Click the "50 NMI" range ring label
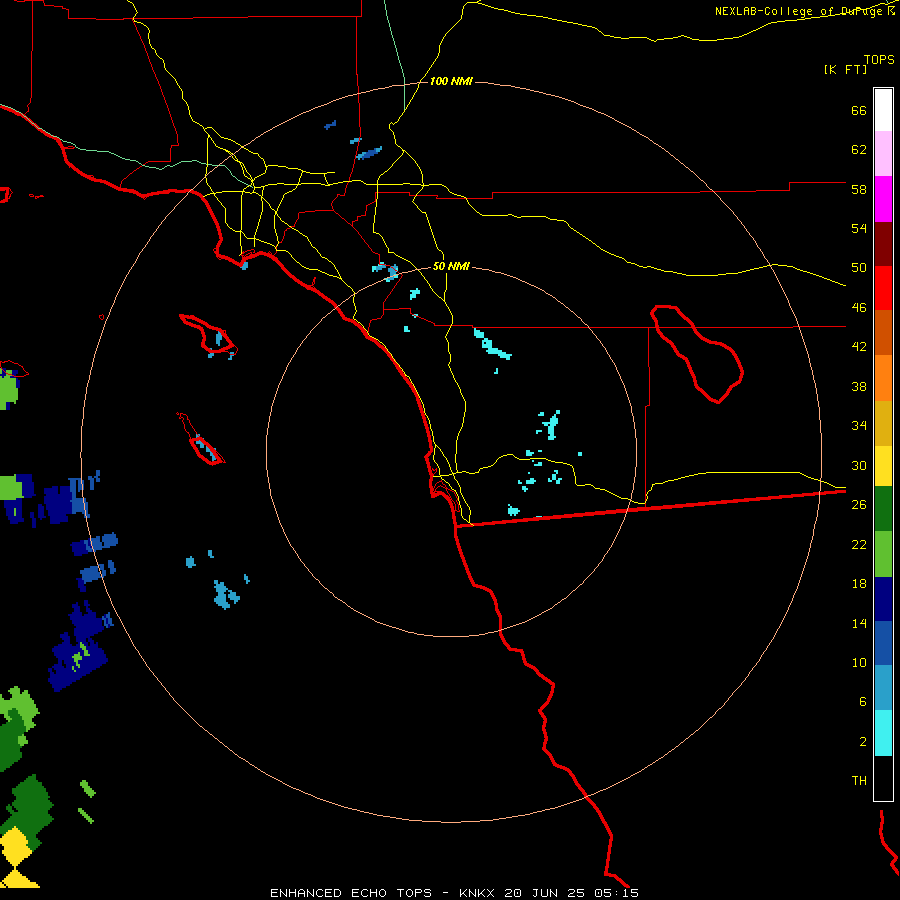 point(451,266)
